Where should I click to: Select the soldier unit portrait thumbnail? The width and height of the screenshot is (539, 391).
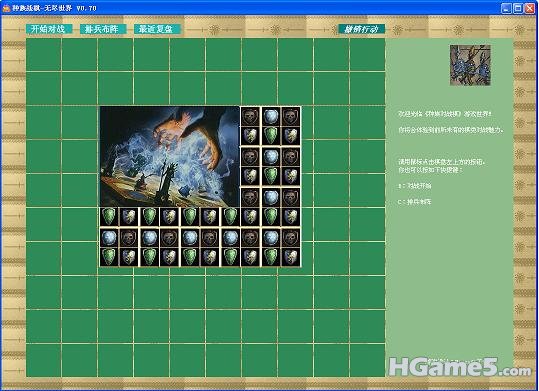click(470, 65)
